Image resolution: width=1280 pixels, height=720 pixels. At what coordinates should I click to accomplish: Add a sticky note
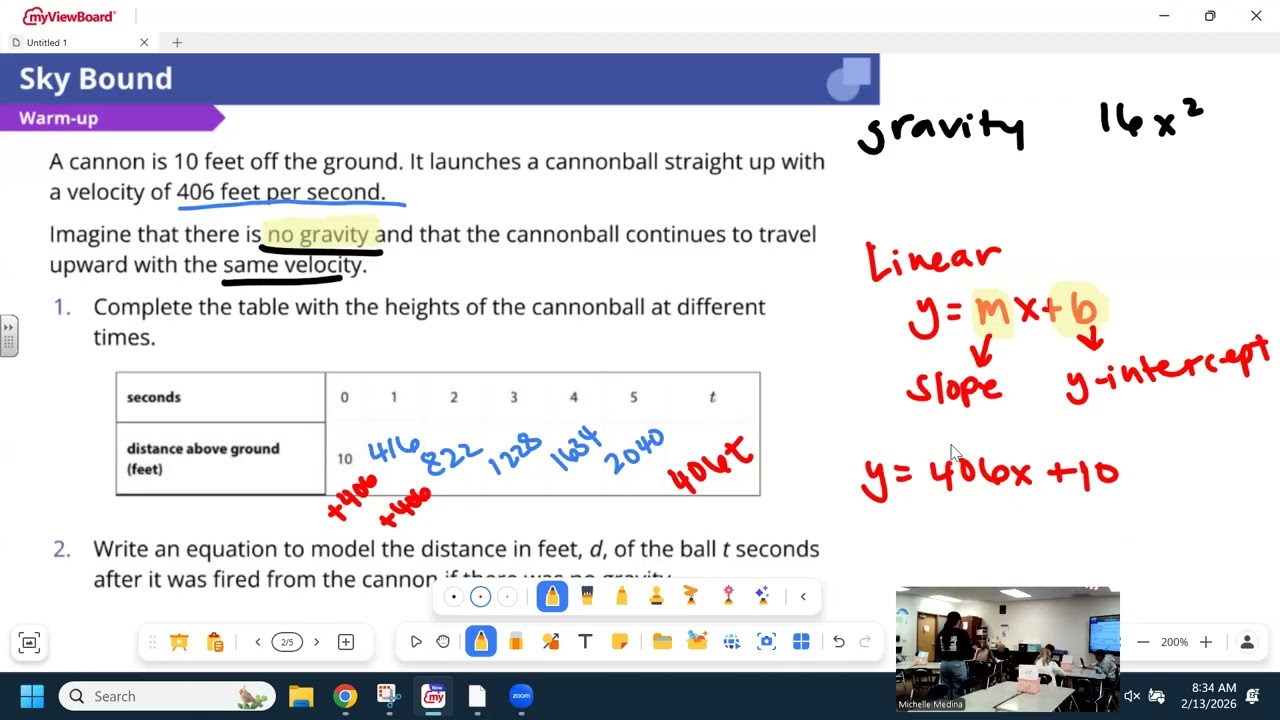pyautogui.click(x=619, y=642)
